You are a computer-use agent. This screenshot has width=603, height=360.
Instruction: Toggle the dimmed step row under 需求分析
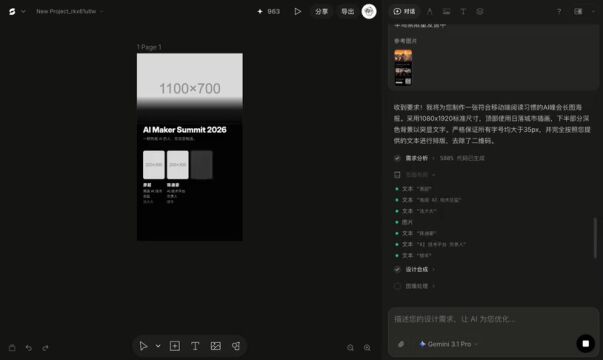pos(397,175)
